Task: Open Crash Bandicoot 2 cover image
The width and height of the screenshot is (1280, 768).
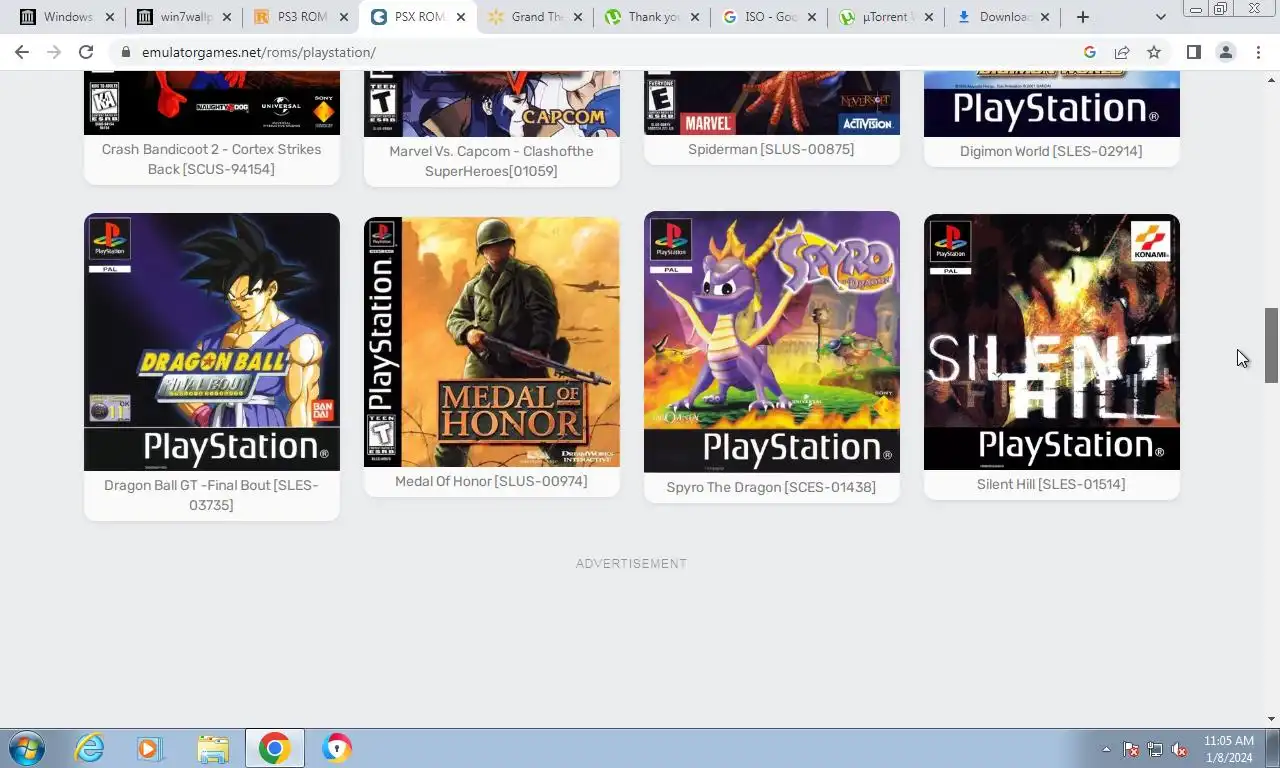Action: point(212,102)
